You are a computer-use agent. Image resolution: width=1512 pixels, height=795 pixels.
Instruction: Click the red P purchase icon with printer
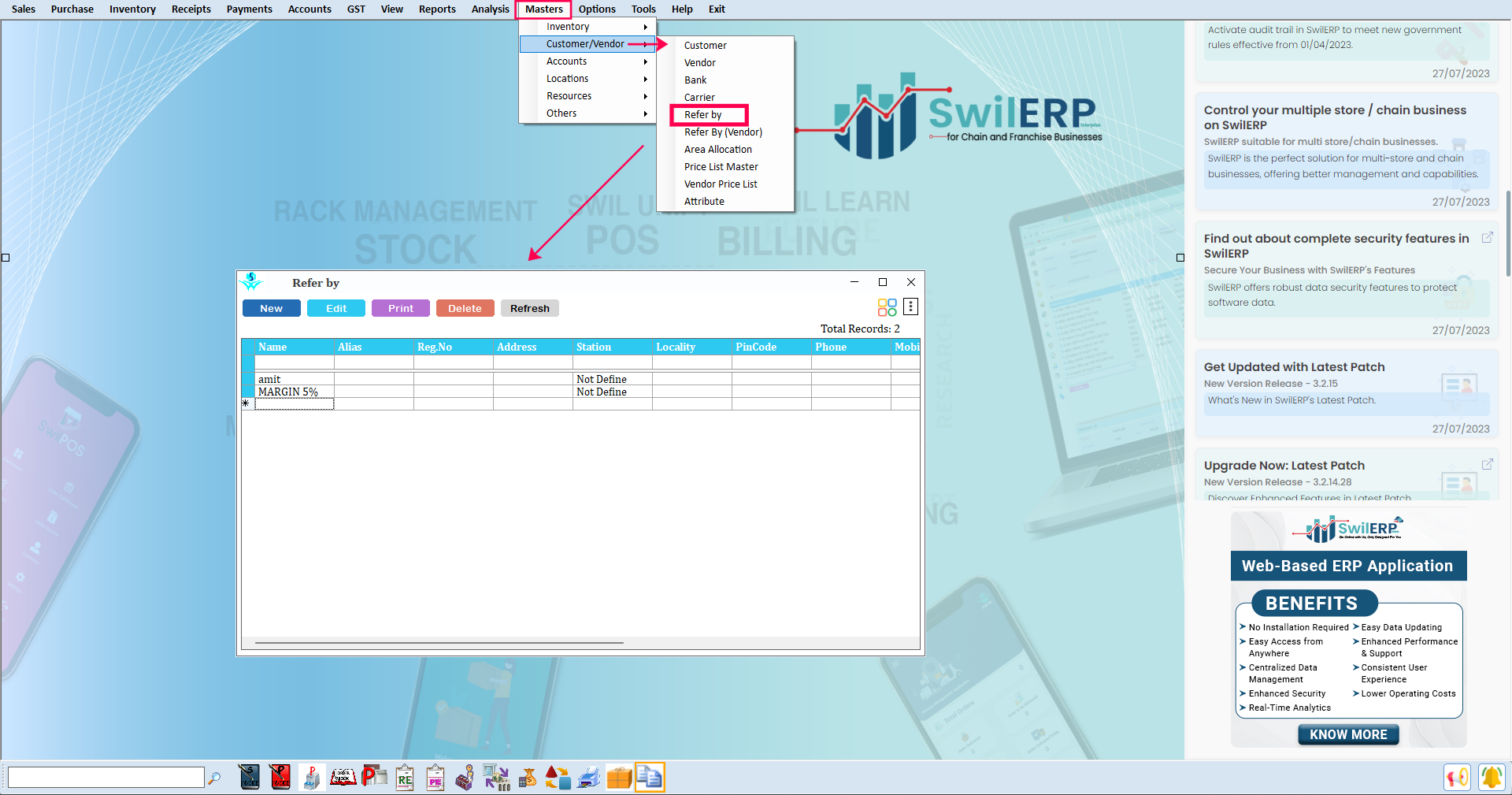(x=374, y=778)
